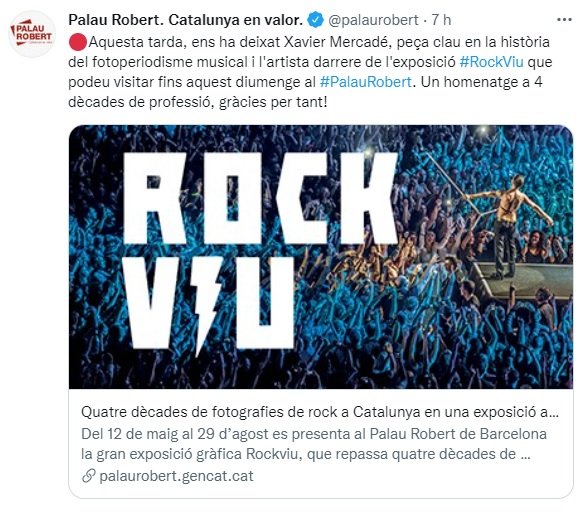Click the account name Palau Robert. Catalunya en valor.

186,20
